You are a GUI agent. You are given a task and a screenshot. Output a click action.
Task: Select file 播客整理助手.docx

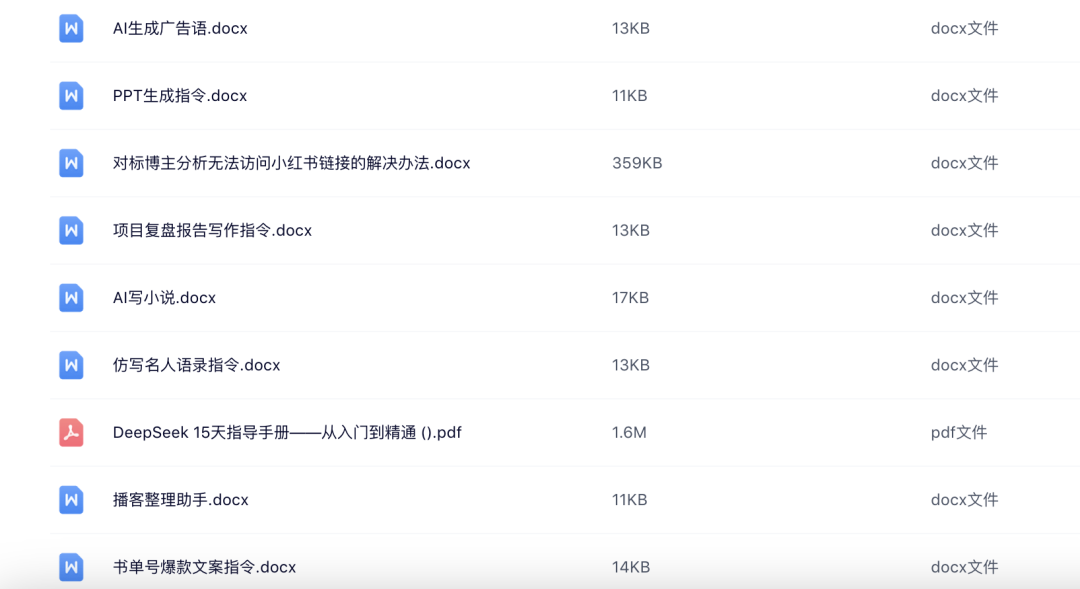click(x=180, y=500)
